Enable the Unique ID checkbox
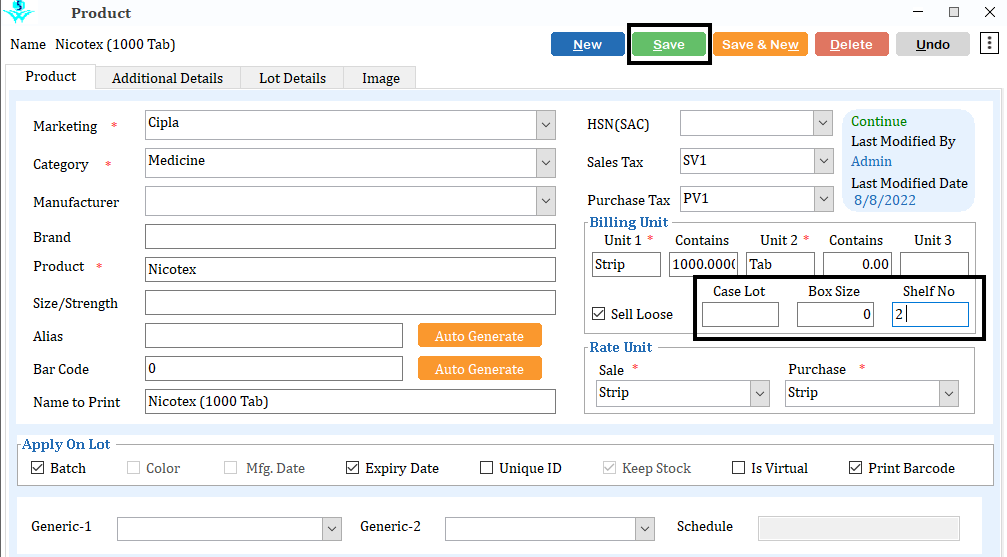This screenshot has width=1007, height=557. [x=487, y=468]
